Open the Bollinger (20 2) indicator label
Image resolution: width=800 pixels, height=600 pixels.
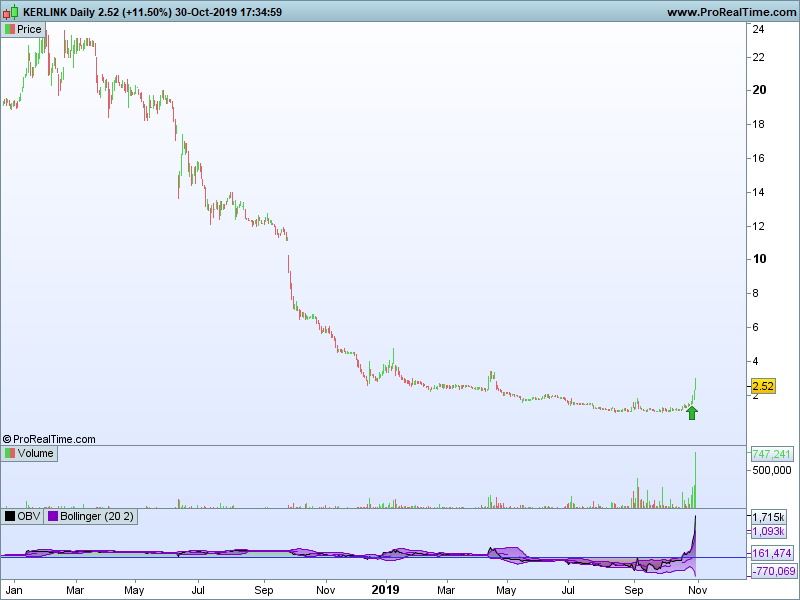(91, 516)
